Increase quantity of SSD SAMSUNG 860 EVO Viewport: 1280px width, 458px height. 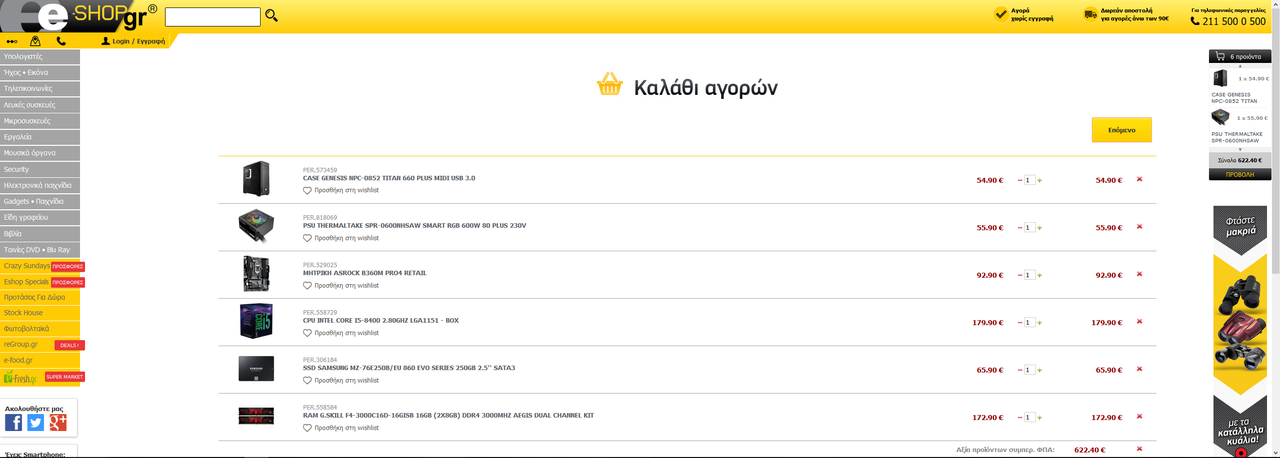pyautogui.click(x=1040, y=370)
